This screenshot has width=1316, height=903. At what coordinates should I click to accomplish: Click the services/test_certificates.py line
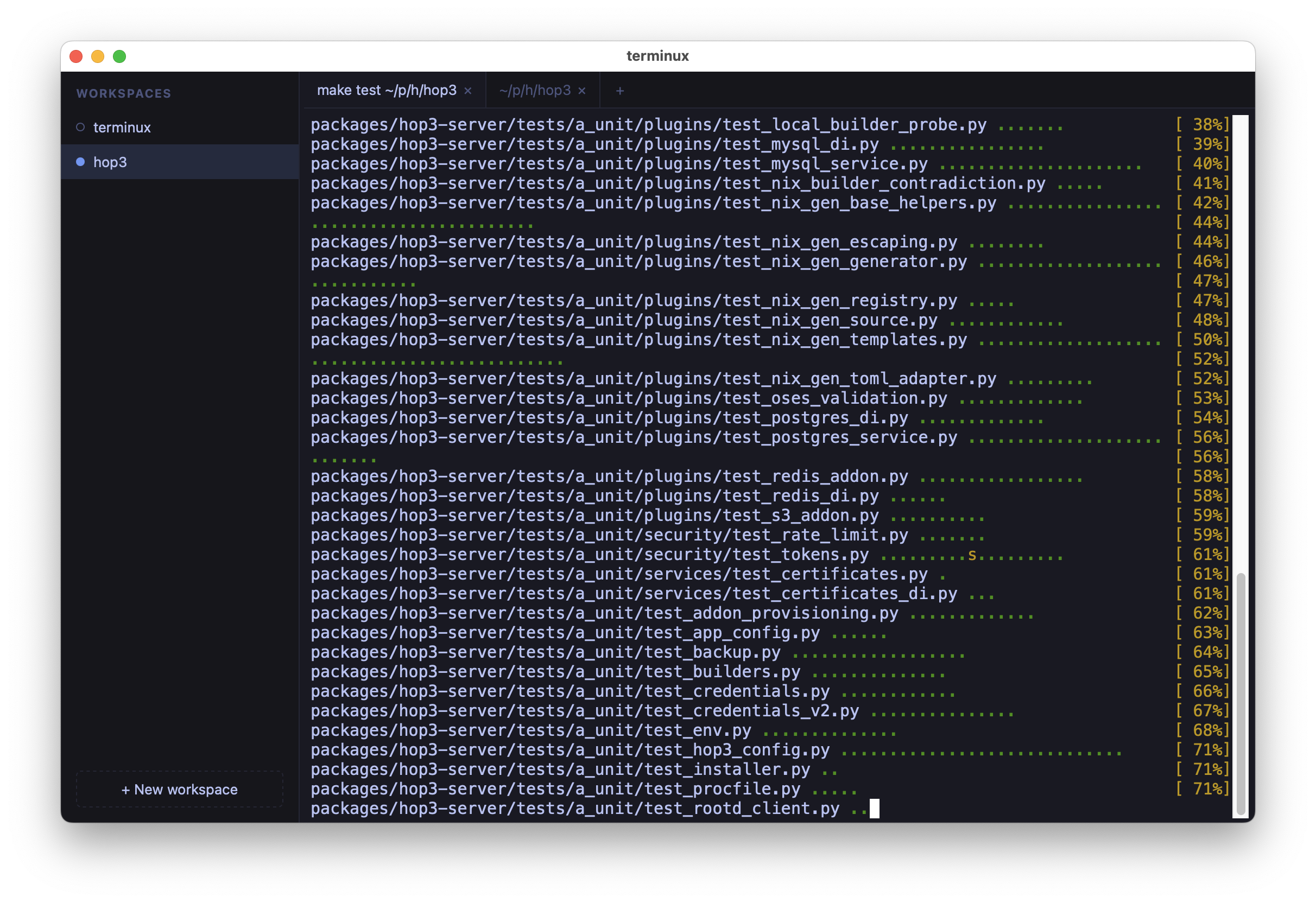coord(770,574)
